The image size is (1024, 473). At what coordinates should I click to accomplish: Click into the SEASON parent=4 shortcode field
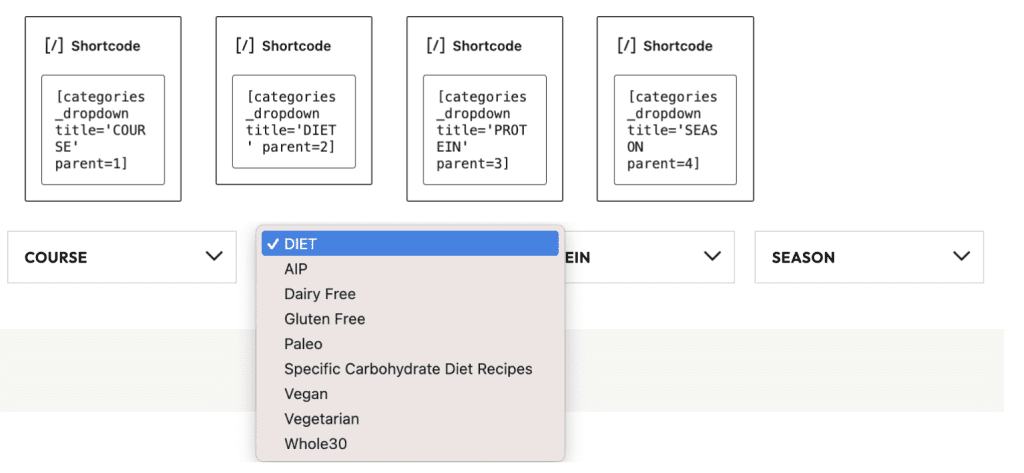coord(675,130)
